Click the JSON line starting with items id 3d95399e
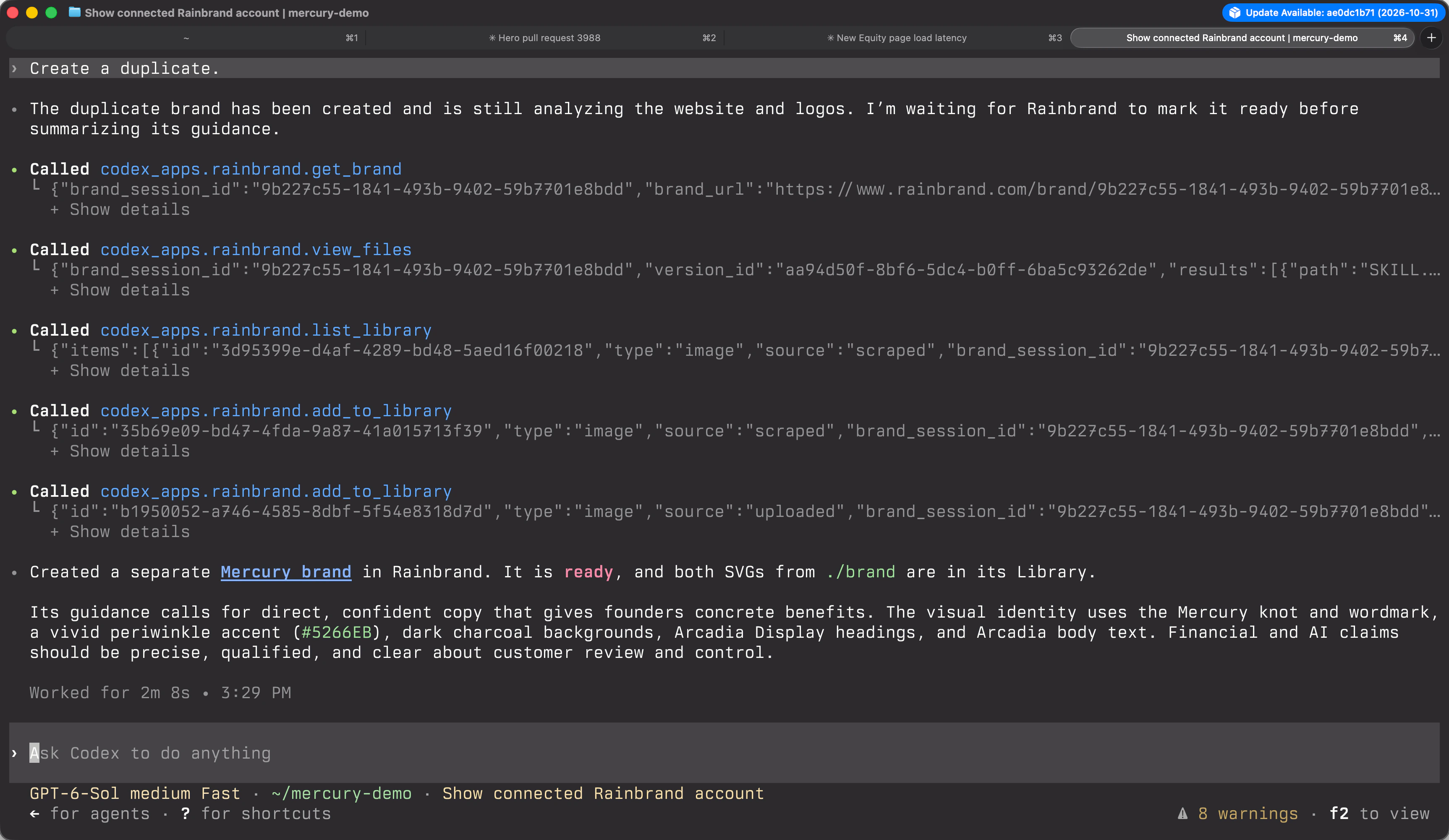This screenshot has height=840, width=1449. (x=745, y=350)
